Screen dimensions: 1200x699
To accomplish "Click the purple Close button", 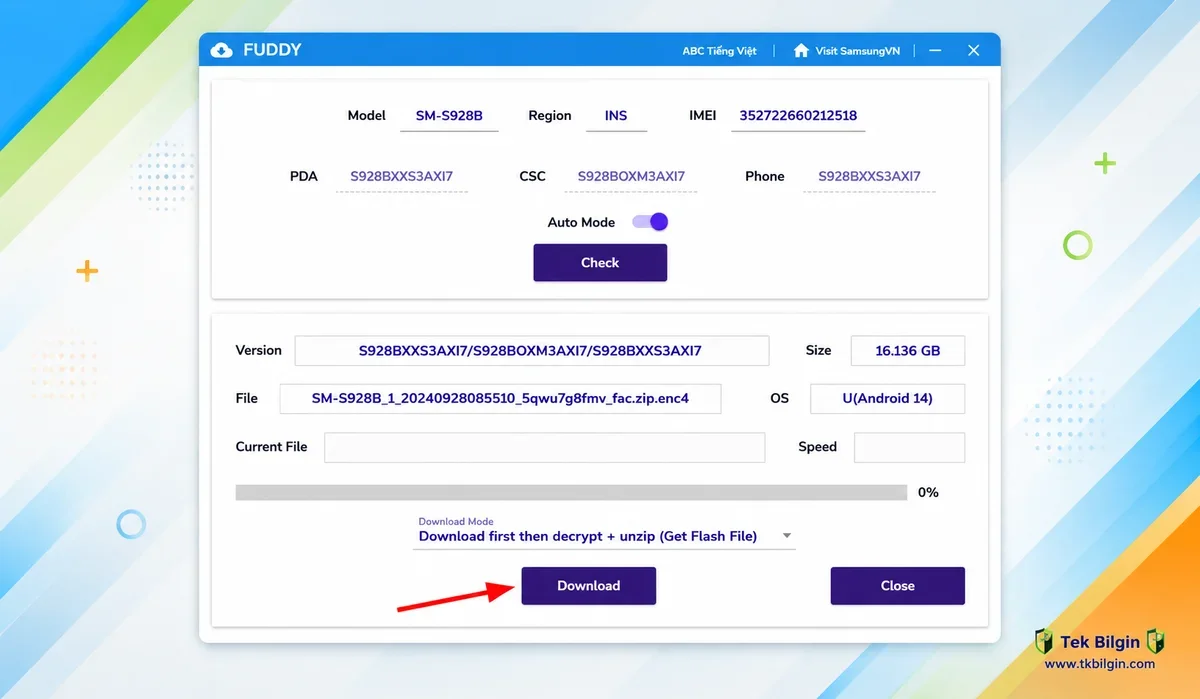I will pyautogui.click(x=897, y=585).
